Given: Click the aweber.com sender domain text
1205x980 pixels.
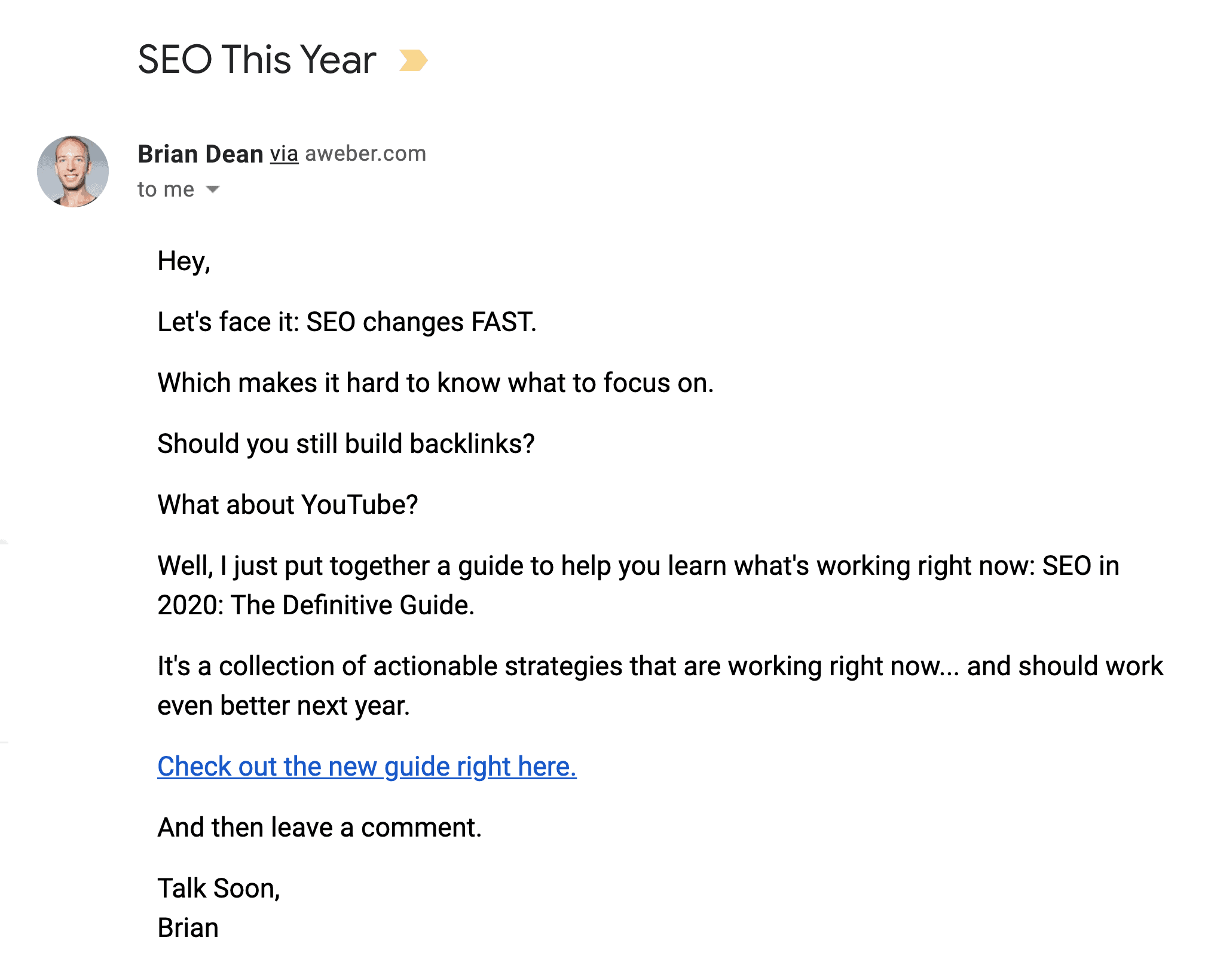Looking at the screenshot, I should pos(365,154).
